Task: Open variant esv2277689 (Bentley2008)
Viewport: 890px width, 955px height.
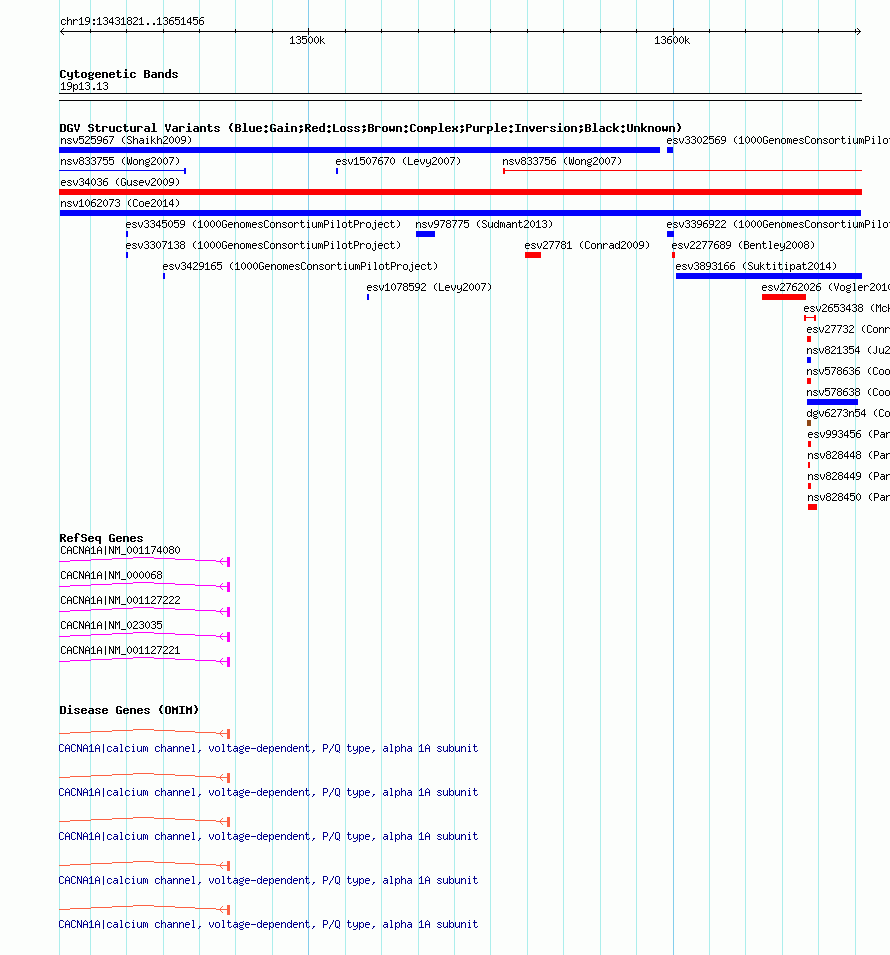Action: [743, 245]
